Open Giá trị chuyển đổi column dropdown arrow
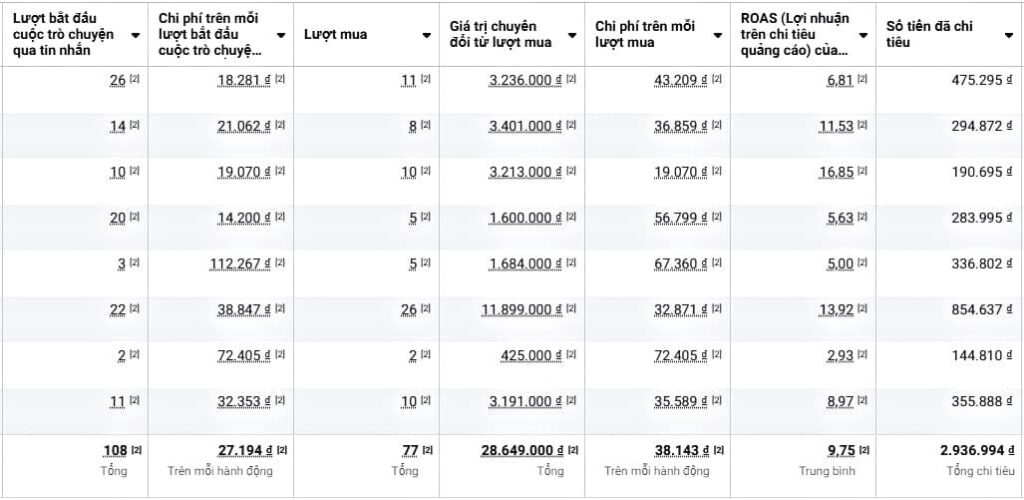1024x500 pixels. (x=572, y=35)
